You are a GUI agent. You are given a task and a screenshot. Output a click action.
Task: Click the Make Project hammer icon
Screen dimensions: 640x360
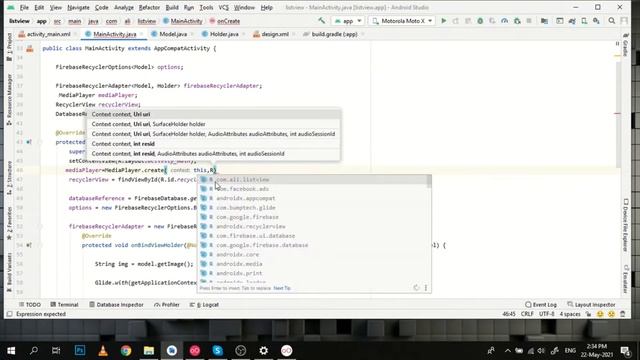point(322,21)
